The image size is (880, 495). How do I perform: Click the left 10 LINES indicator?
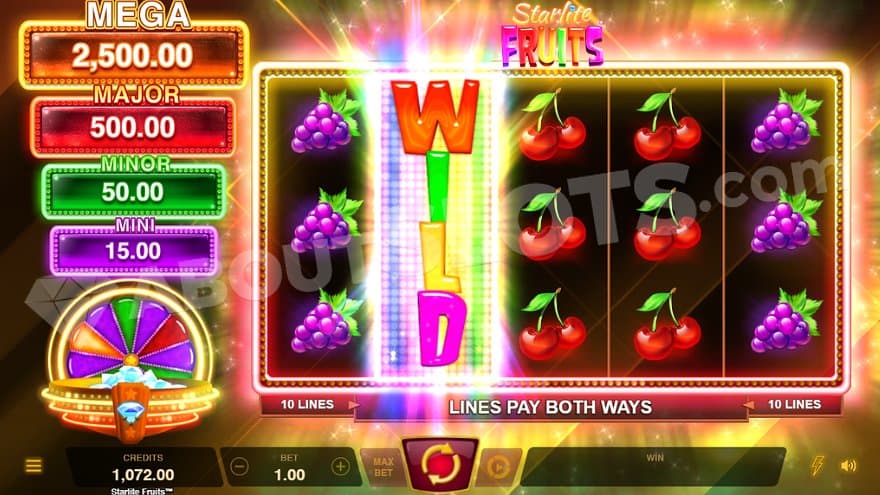[x=308, y=404]
